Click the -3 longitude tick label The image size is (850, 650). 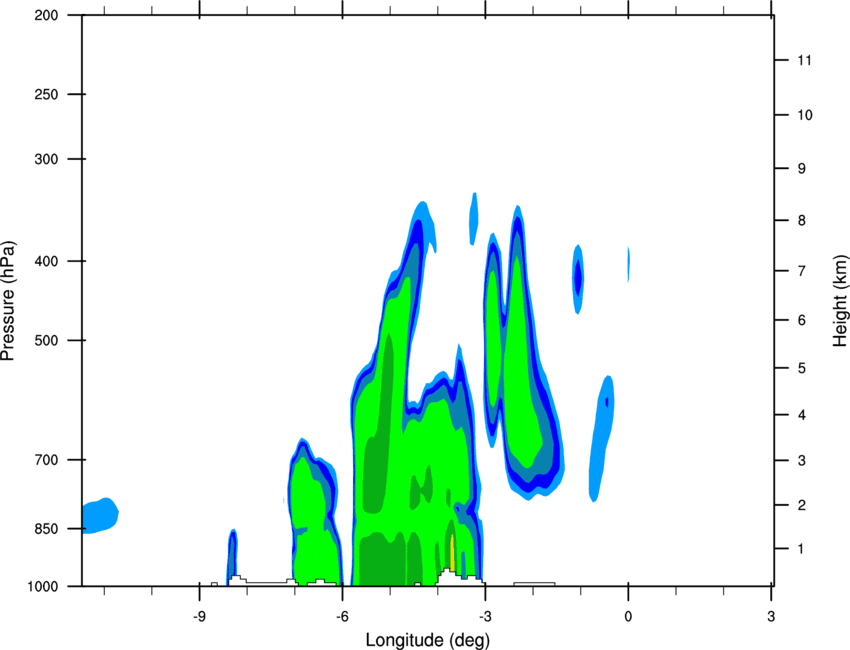pyautogui.click(x=485, y=616)
